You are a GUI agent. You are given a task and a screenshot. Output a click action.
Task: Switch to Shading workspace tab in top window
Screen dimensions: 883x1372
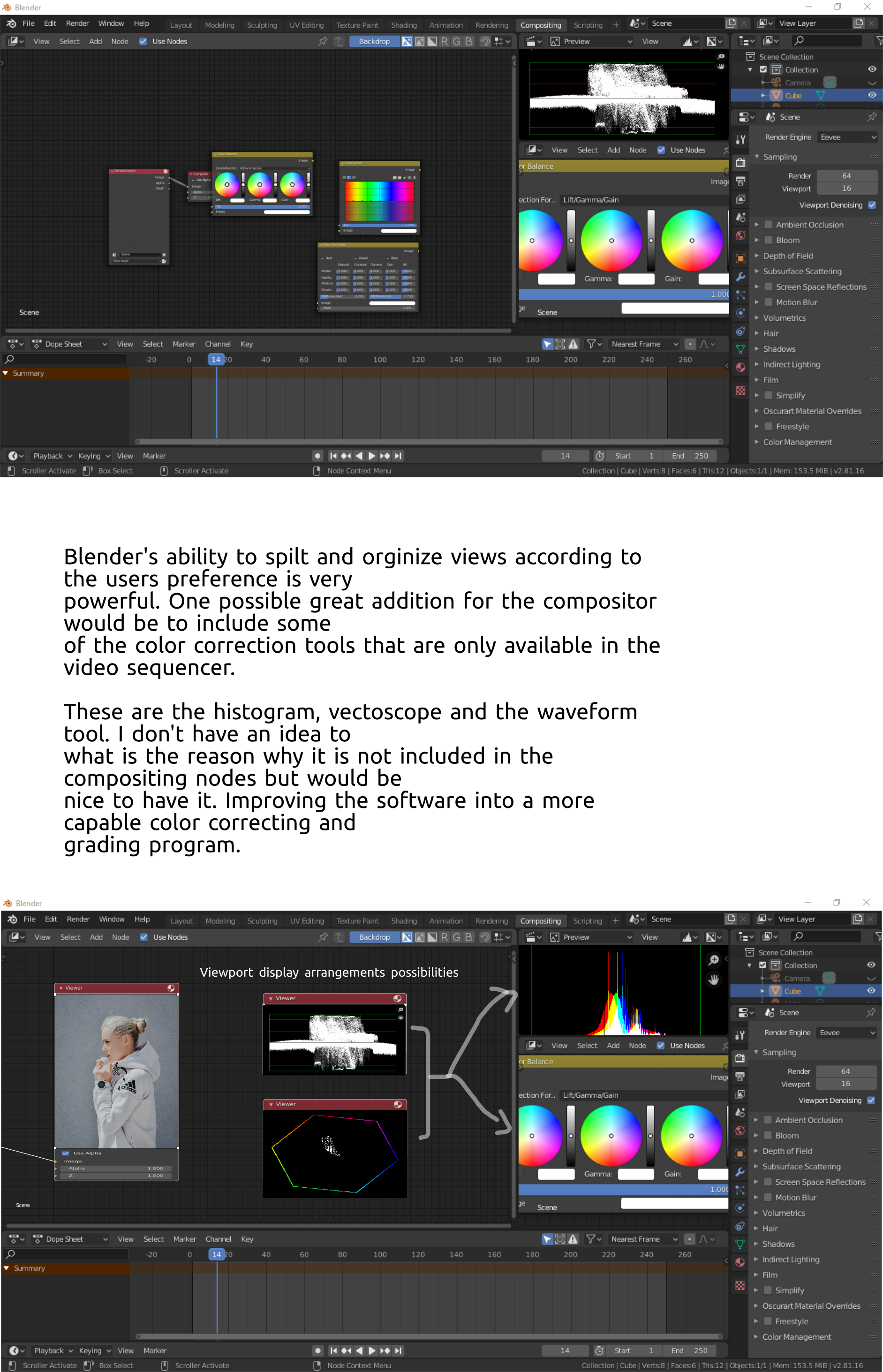point(404,25)
